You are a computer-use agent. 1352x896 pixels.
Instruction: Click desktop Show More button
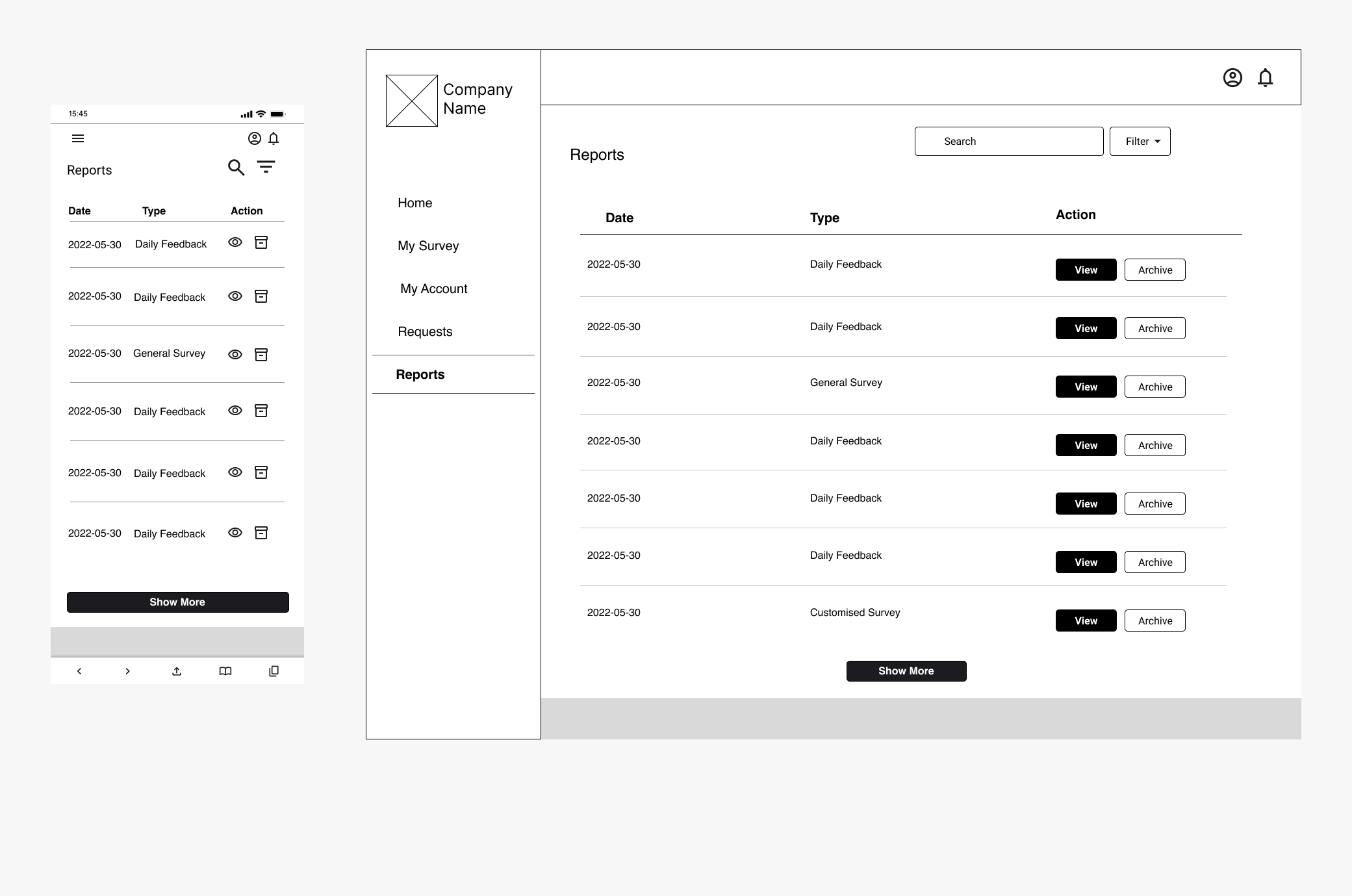click(906, 671)
